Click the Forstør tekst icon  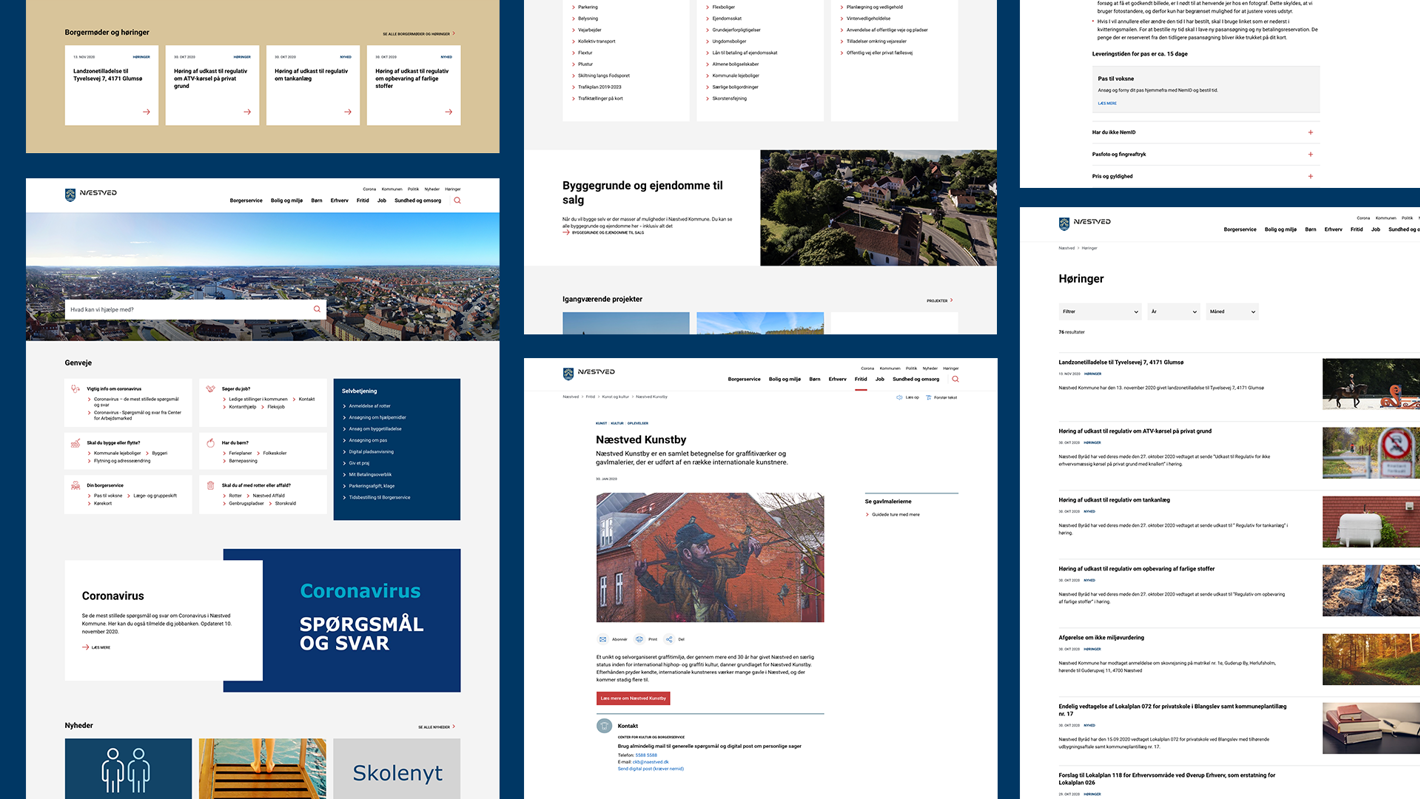point(928,397)
